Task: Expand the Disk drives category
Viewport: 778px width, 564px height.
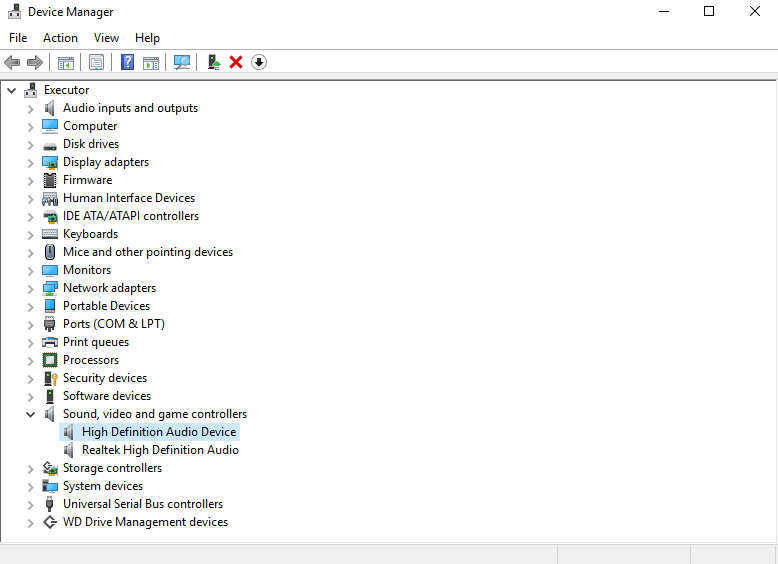Action: point(31,145)
